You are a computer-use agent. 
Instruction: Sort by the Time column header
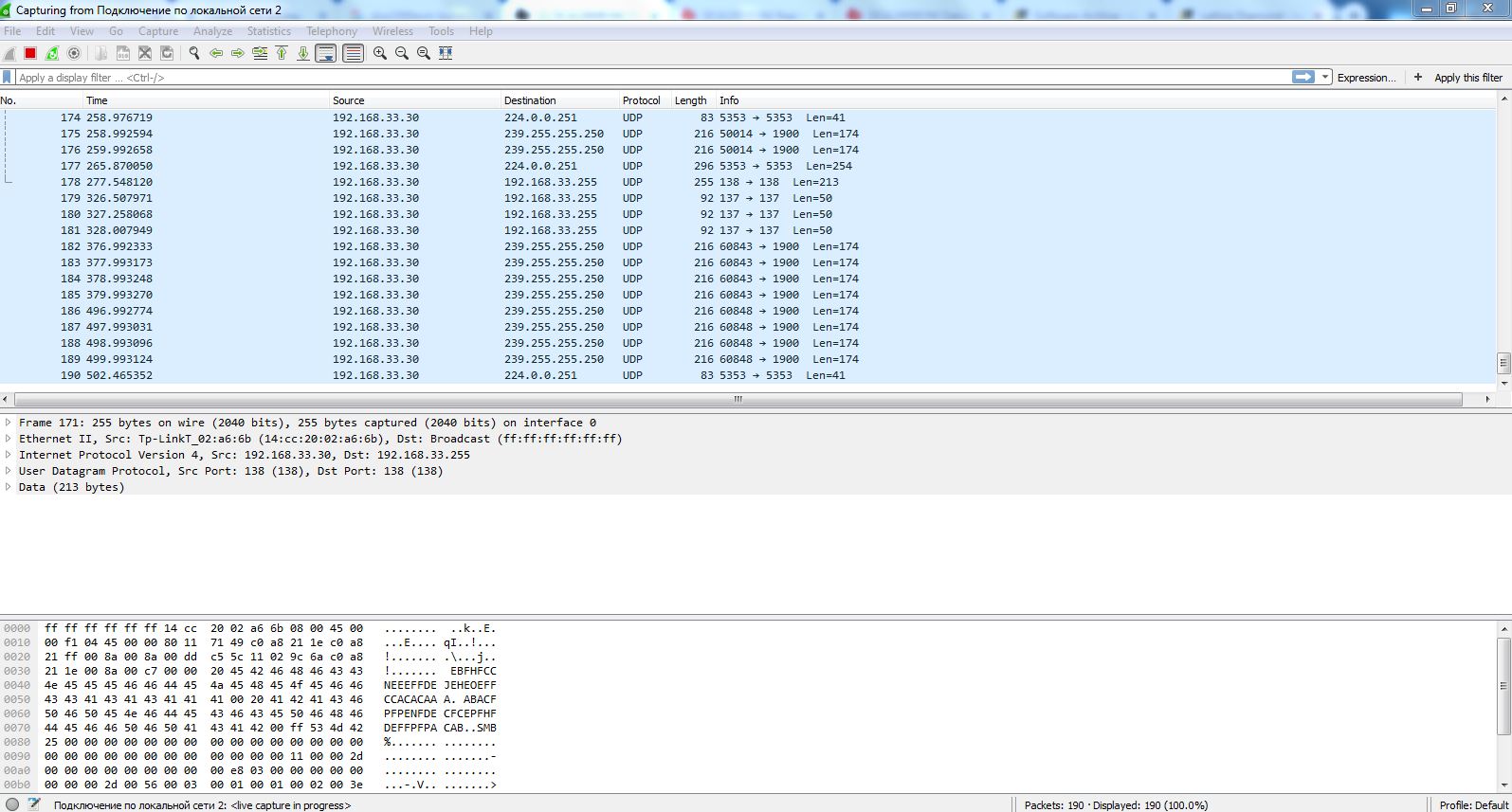coord(207,100)
